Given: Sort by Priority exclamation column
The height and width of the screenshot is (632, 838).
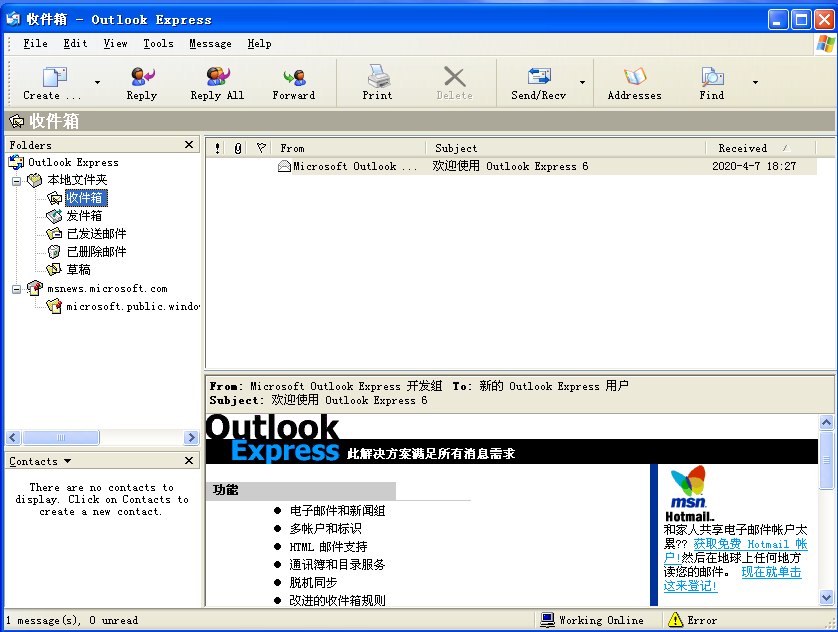Looking at the screenshot, I should 217,148.
